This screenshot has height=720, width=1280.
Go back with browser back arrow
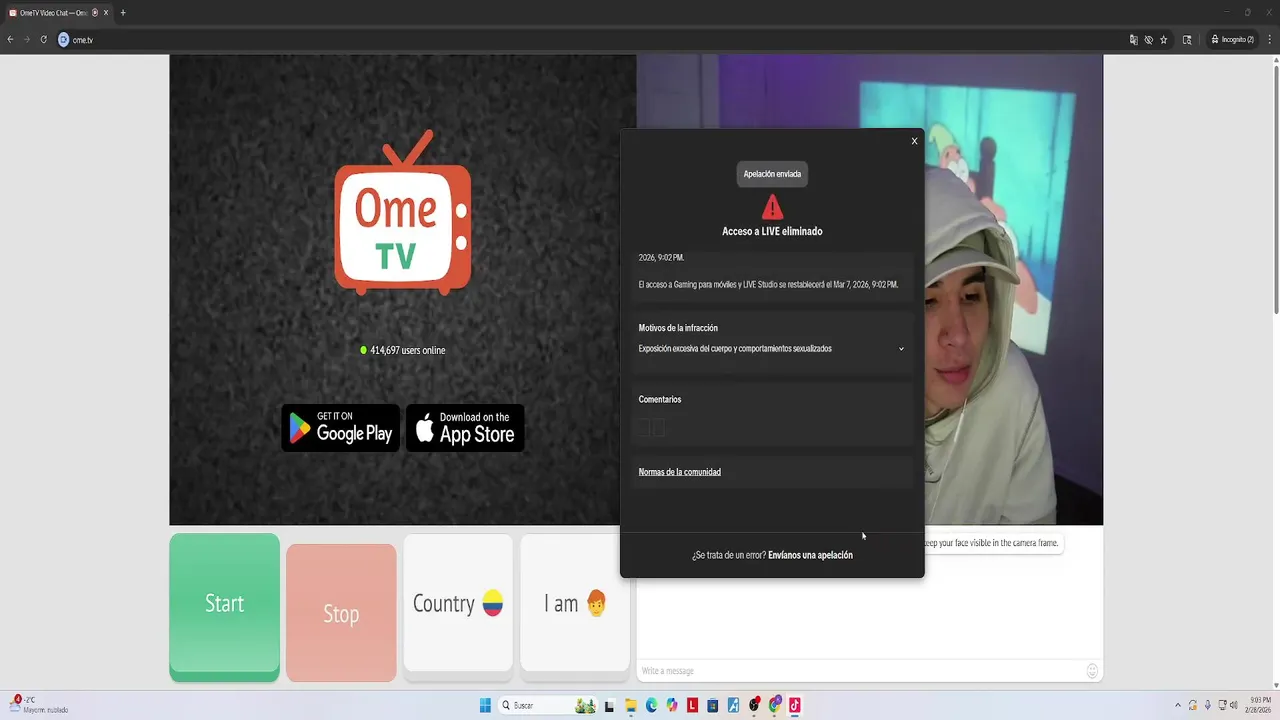click(10, 40)
